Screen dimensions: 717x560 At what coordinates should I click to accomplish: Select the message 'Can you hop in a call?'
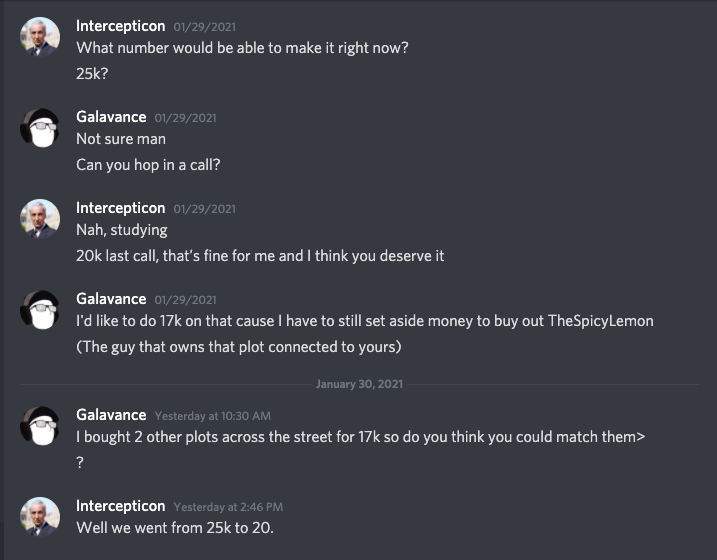[148, 165]
